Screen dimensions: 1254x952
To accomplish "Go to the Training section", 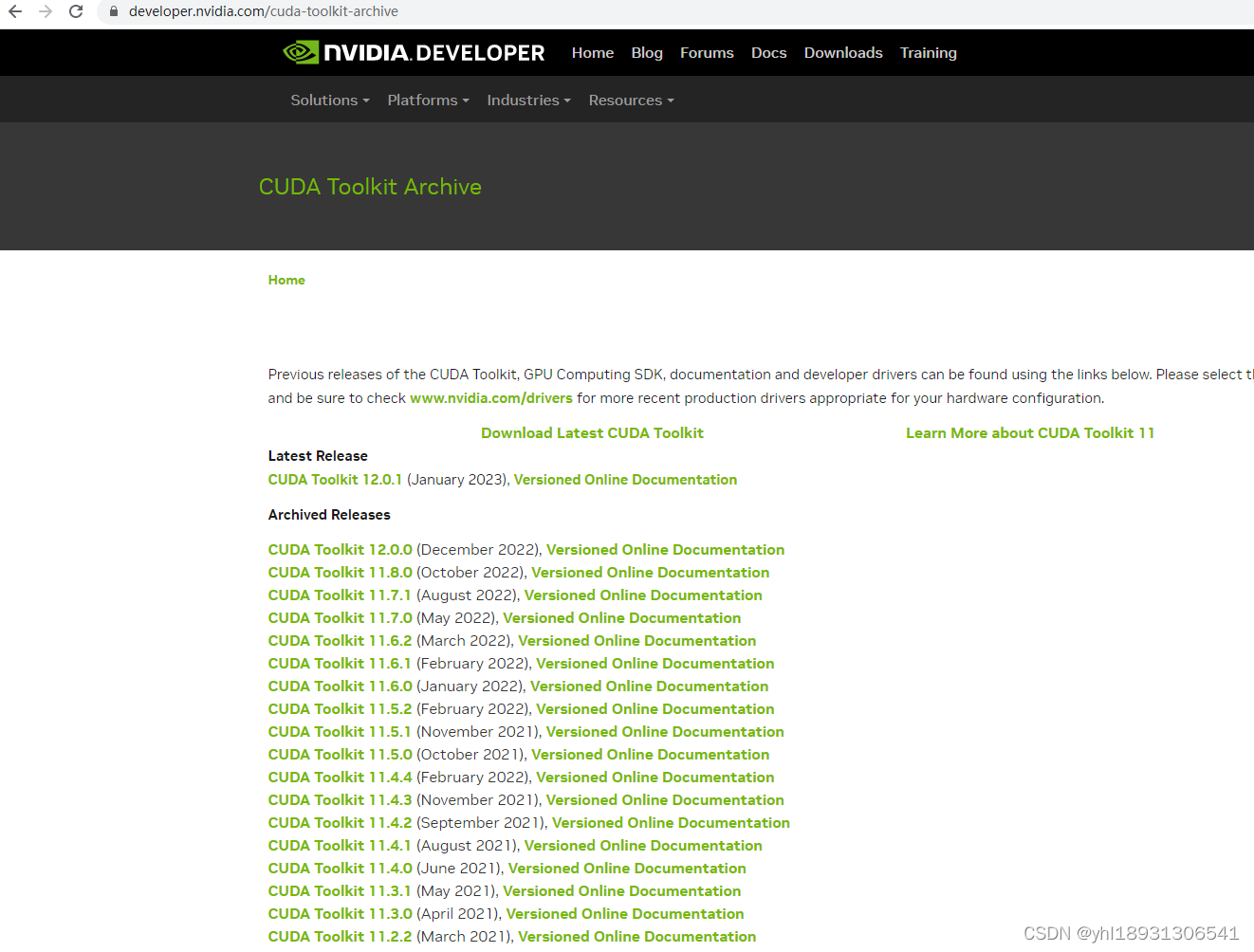I will (x=928, y=52).
